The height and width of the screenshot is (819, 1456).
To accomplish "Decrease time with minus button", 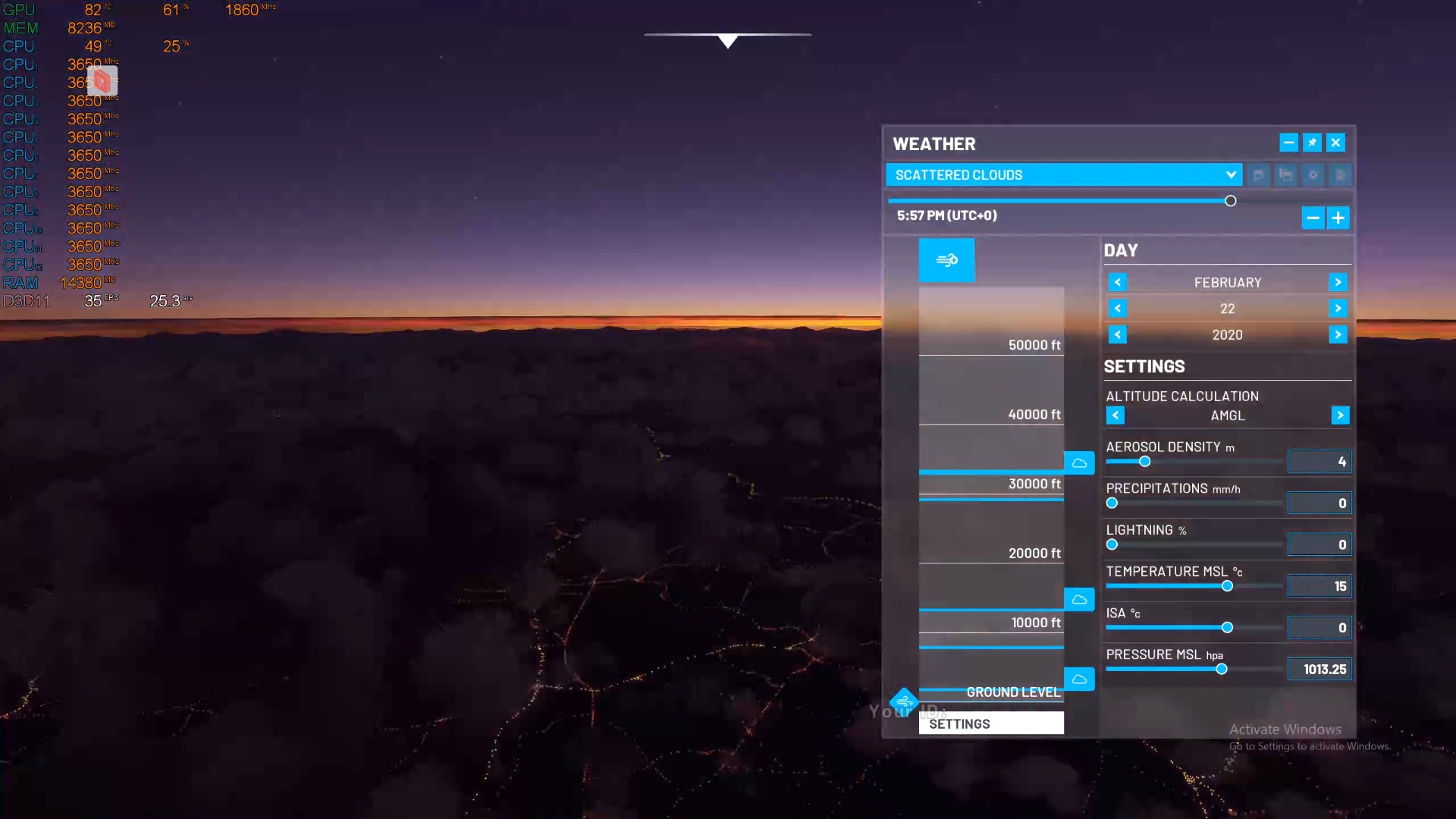I will (x=1313, y=218).
